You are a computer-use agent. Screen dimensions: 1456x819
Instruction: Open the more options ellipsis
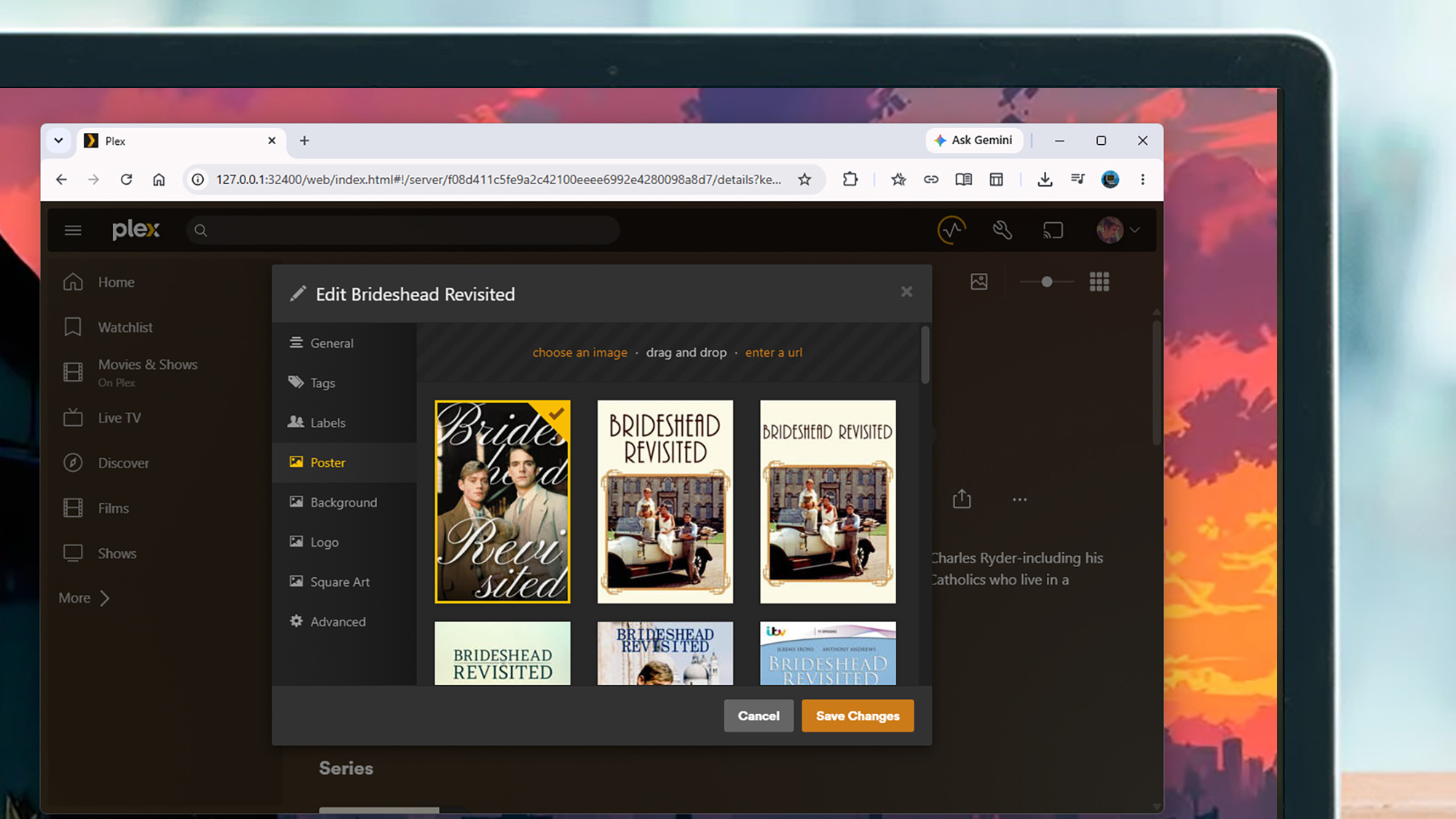(x=1020, y=499)
